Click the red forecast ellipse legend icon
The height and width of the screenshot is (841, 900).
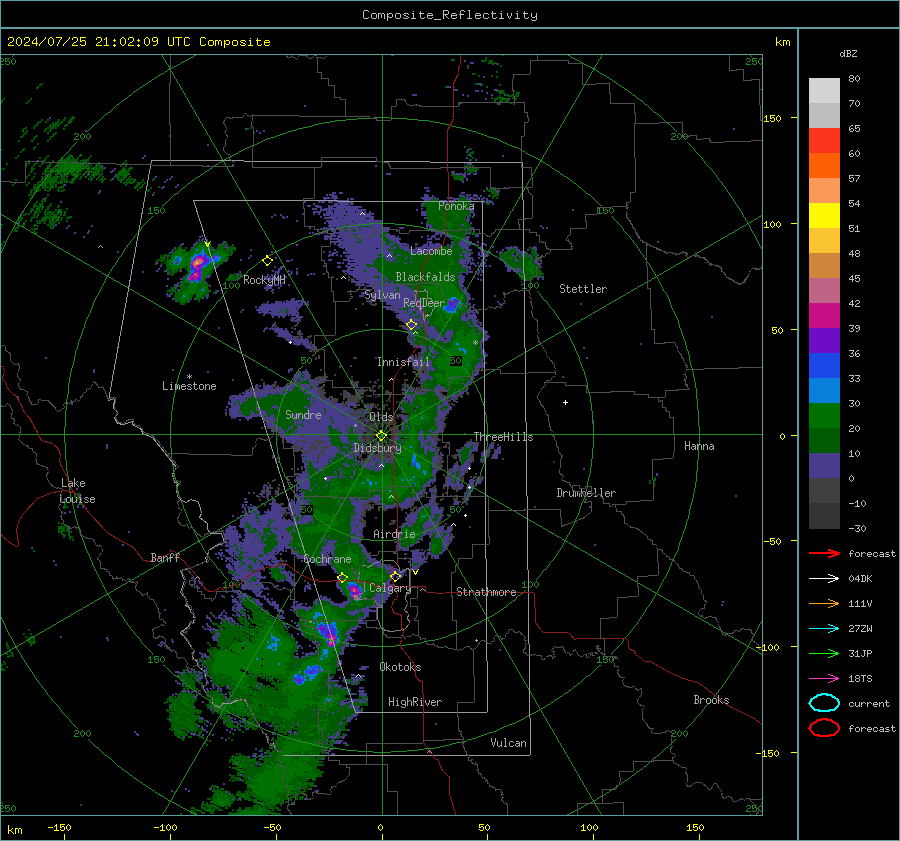(824, 728)
